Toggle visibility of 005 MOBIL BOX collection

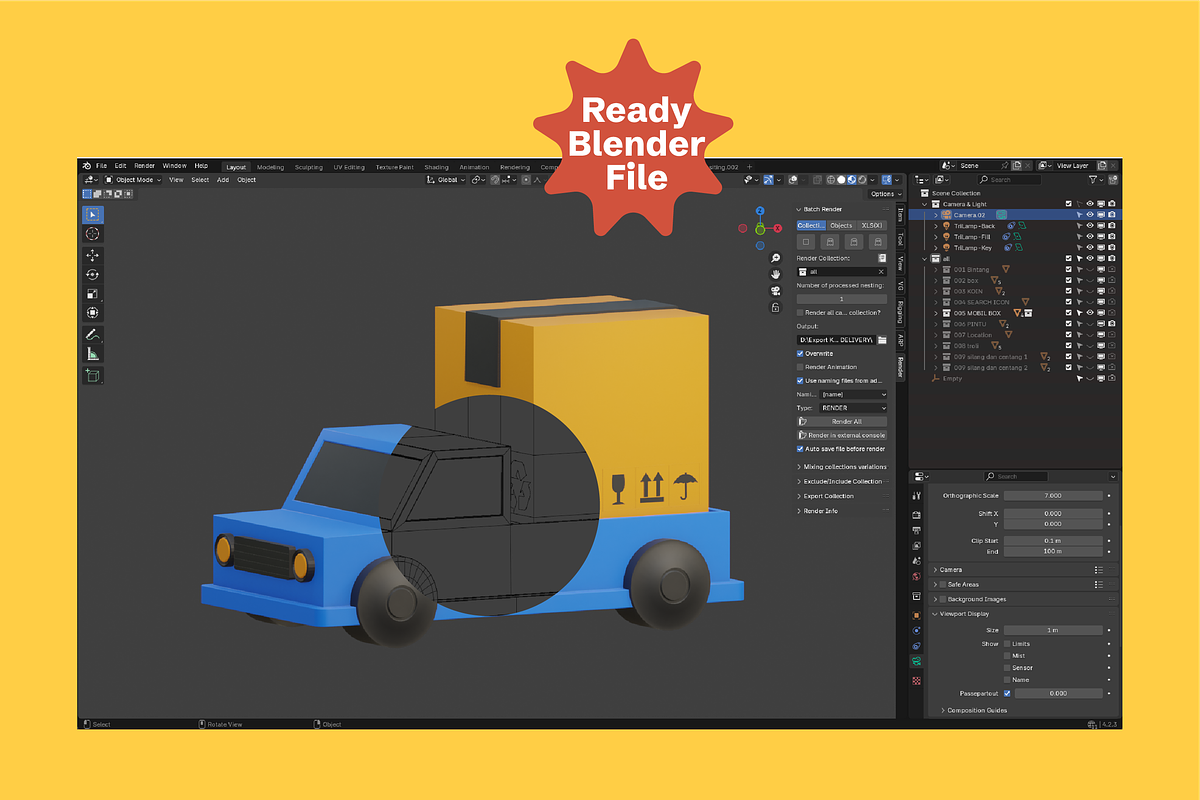click(x=1090, y=313)
